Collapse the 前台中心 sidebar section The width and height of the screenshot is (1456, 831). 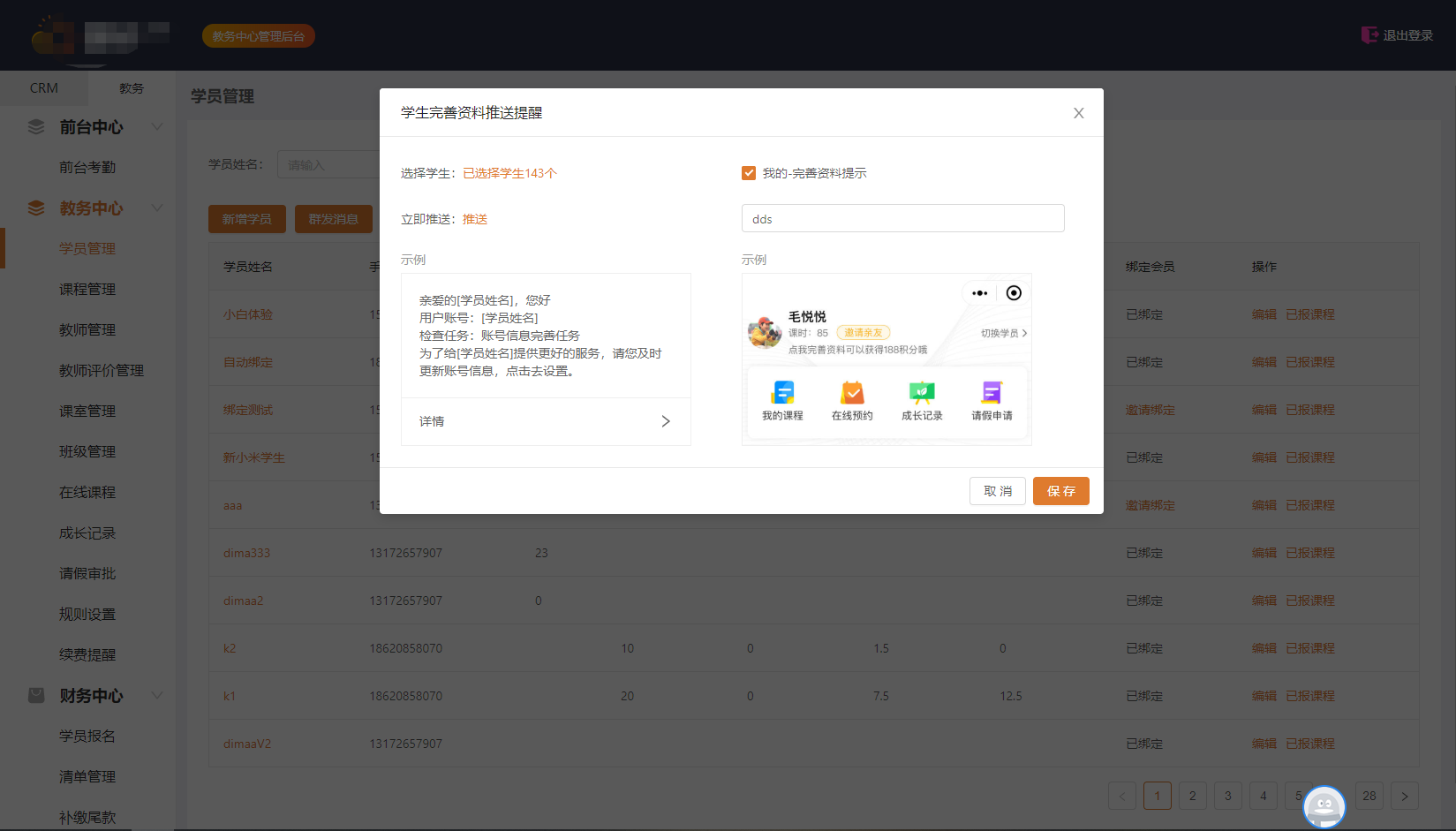tap(156, 127)
